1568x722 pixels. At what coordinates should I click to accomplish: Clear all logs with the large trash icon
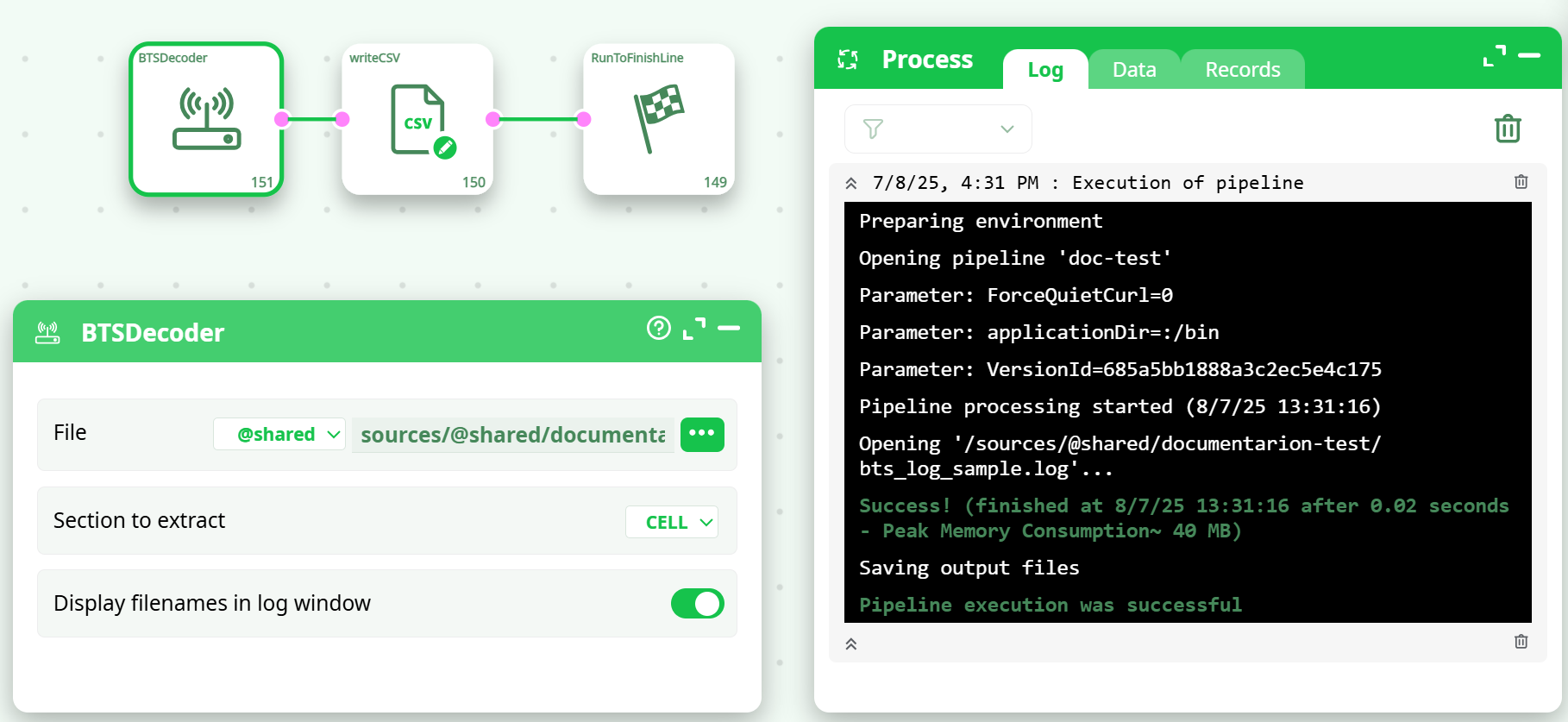(x=1507, y=129)
